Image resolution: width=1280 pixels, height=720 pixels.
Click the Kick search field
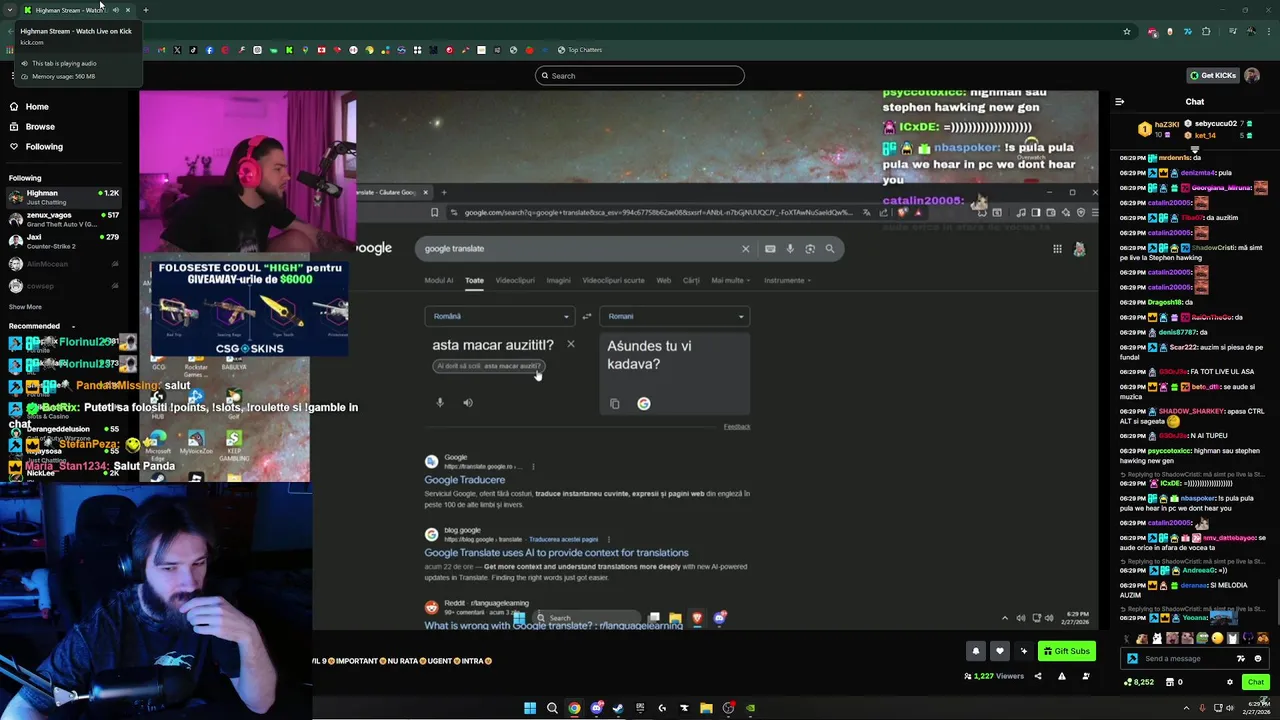pos(640,75)
